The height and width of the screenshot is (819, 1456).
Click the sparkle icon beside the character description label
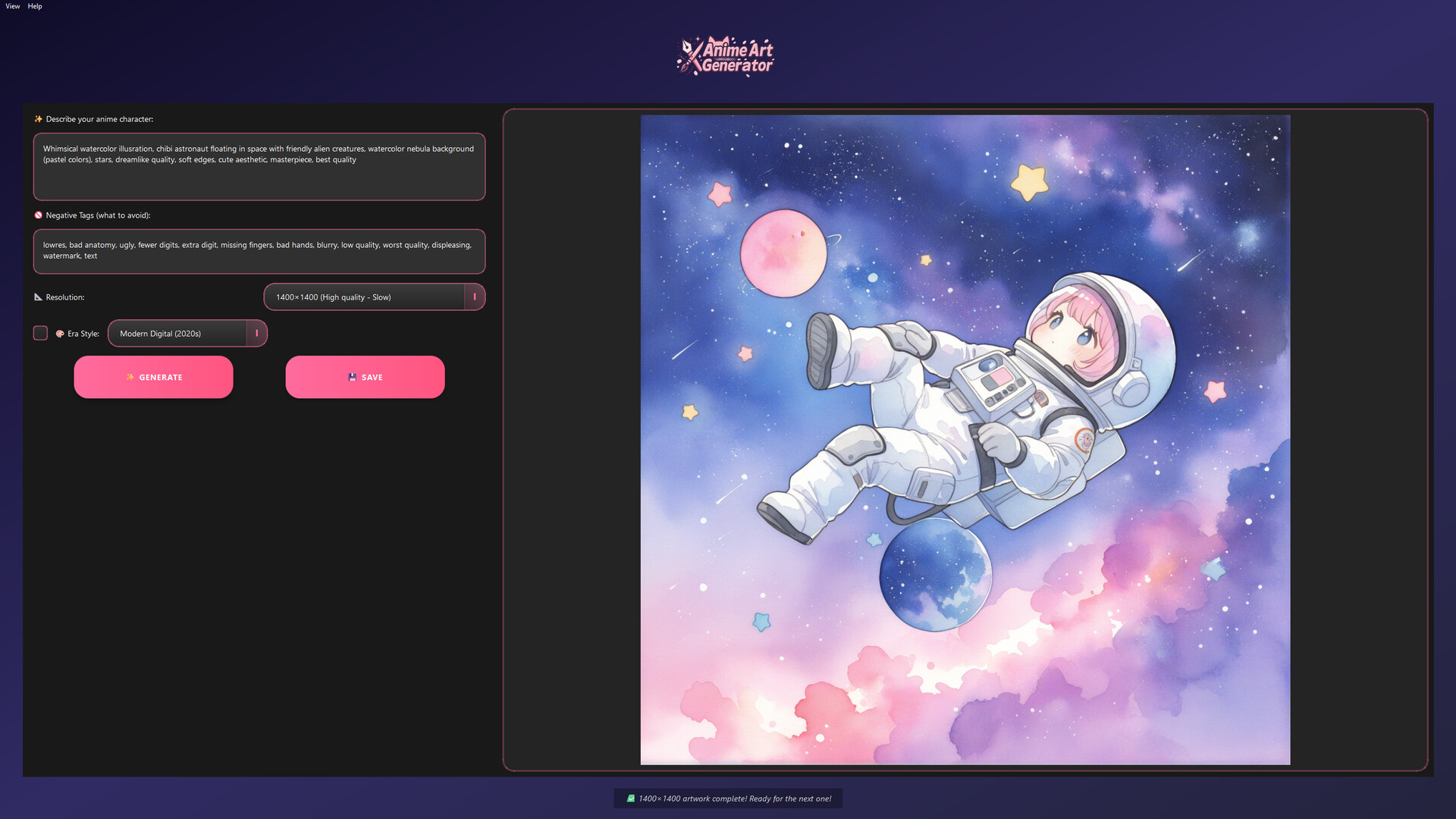coord(37,119)
